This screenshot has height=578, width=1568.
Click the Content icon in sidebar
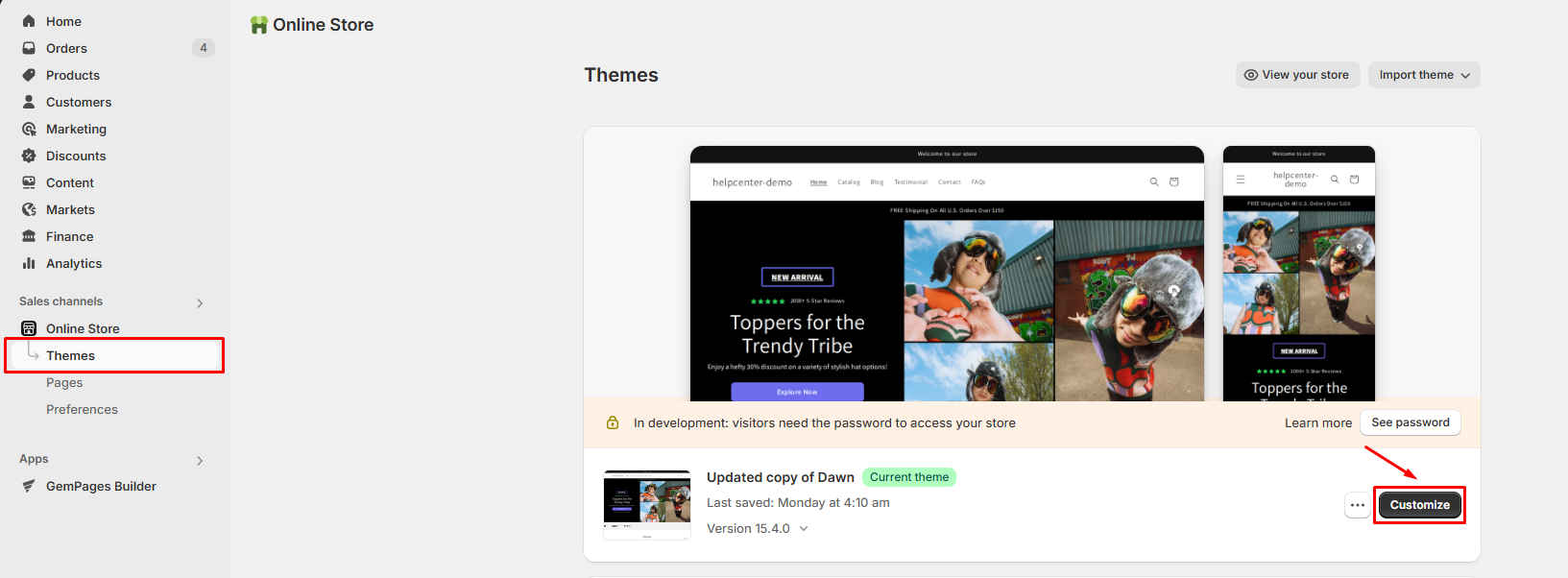pos(29,182)
